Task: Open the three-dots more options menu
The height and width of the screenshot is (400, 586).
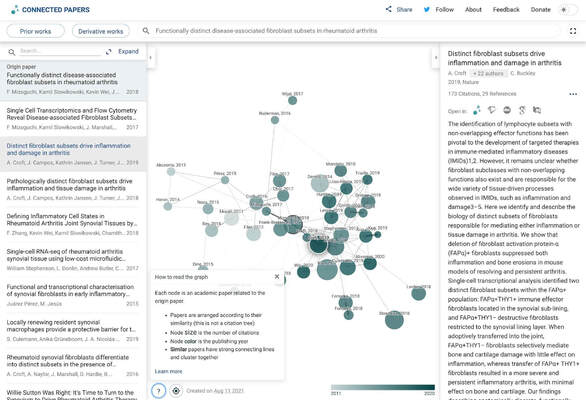Action: tap(573, 94)
